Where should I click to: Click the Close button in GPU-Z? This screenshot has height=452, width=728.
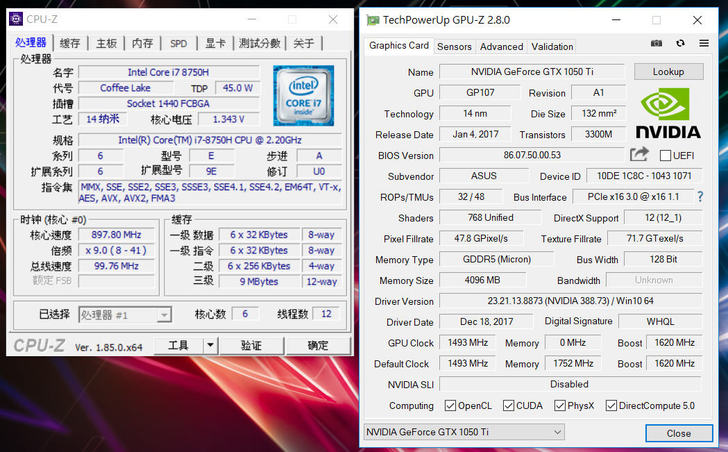point(679,433)
